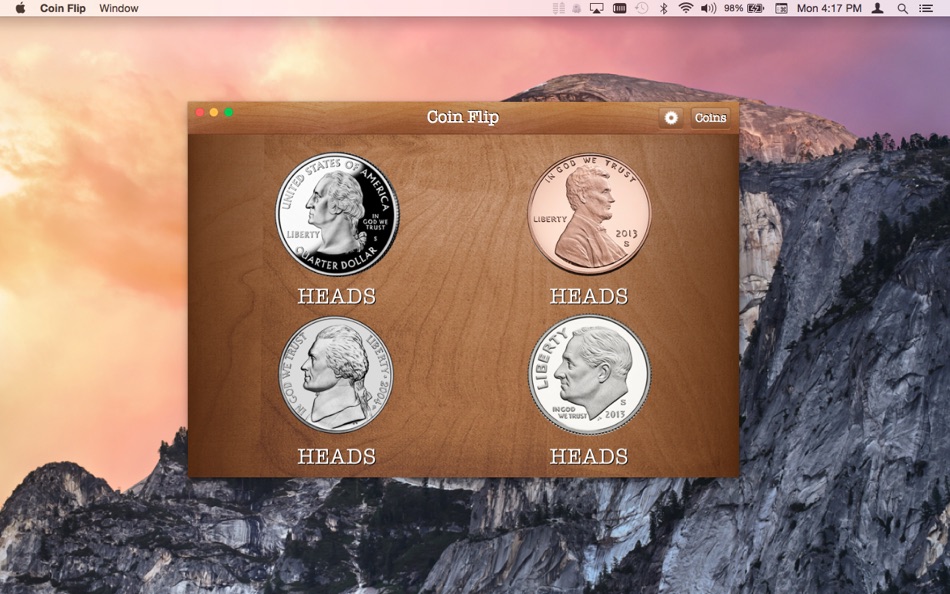Open the volume control icon
This screenshot has height=594, width=950.
(708, 8)
